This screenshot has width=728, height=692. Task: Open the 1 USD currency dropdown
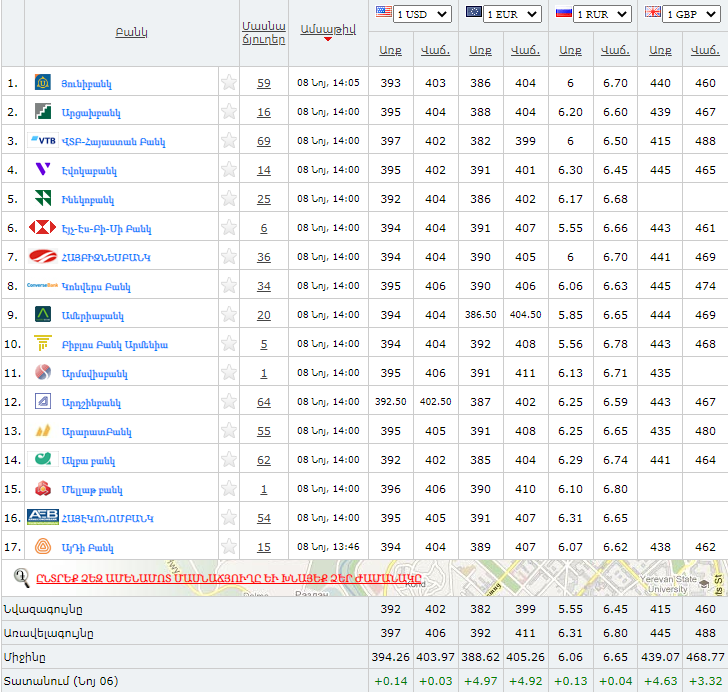(x=422, y=14)
